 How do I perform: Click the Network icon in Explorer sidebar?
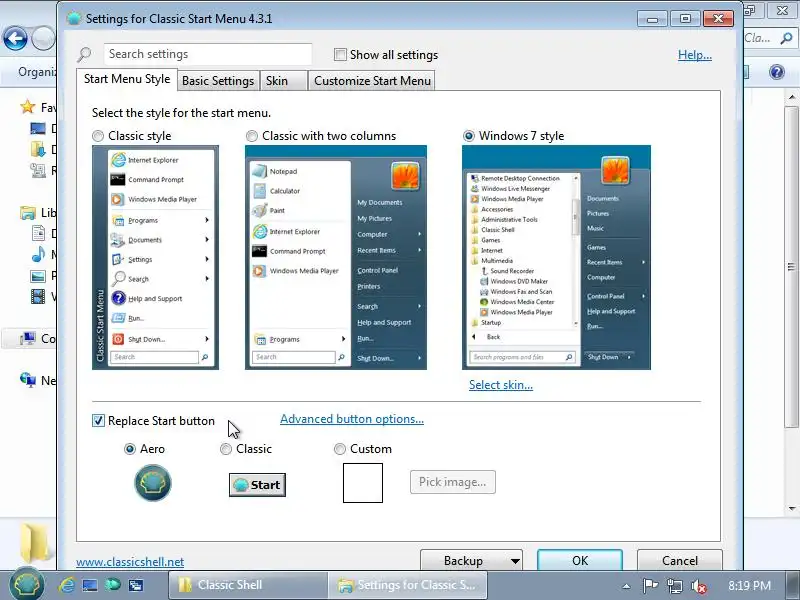[28, 380]
